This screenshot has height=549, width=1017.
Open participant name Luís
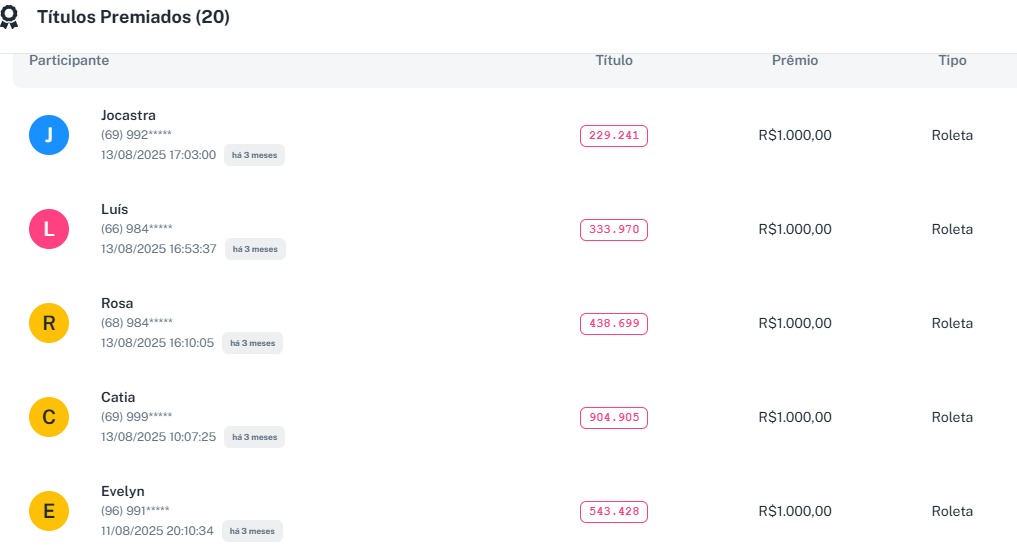click(x=115, y=209)
